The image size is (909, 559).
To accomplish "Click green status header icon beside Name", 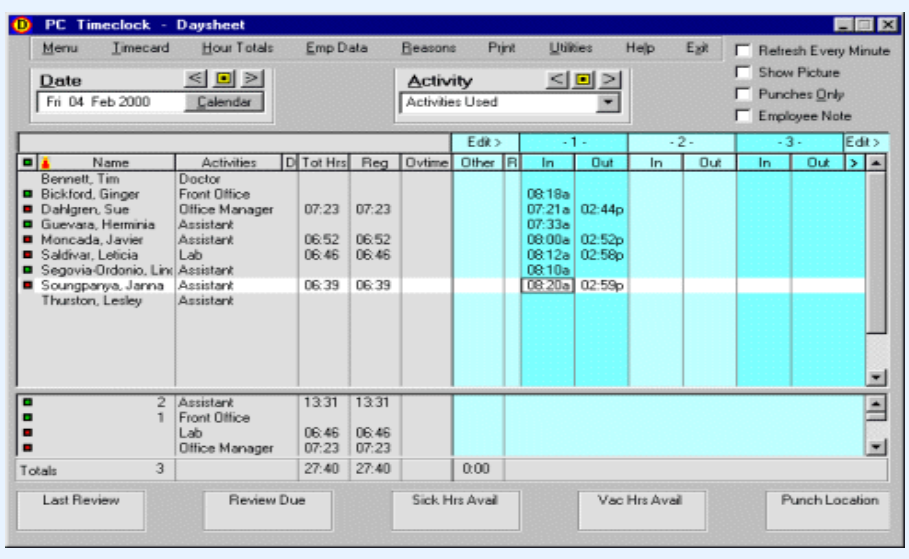I will [x=27, y=162].
